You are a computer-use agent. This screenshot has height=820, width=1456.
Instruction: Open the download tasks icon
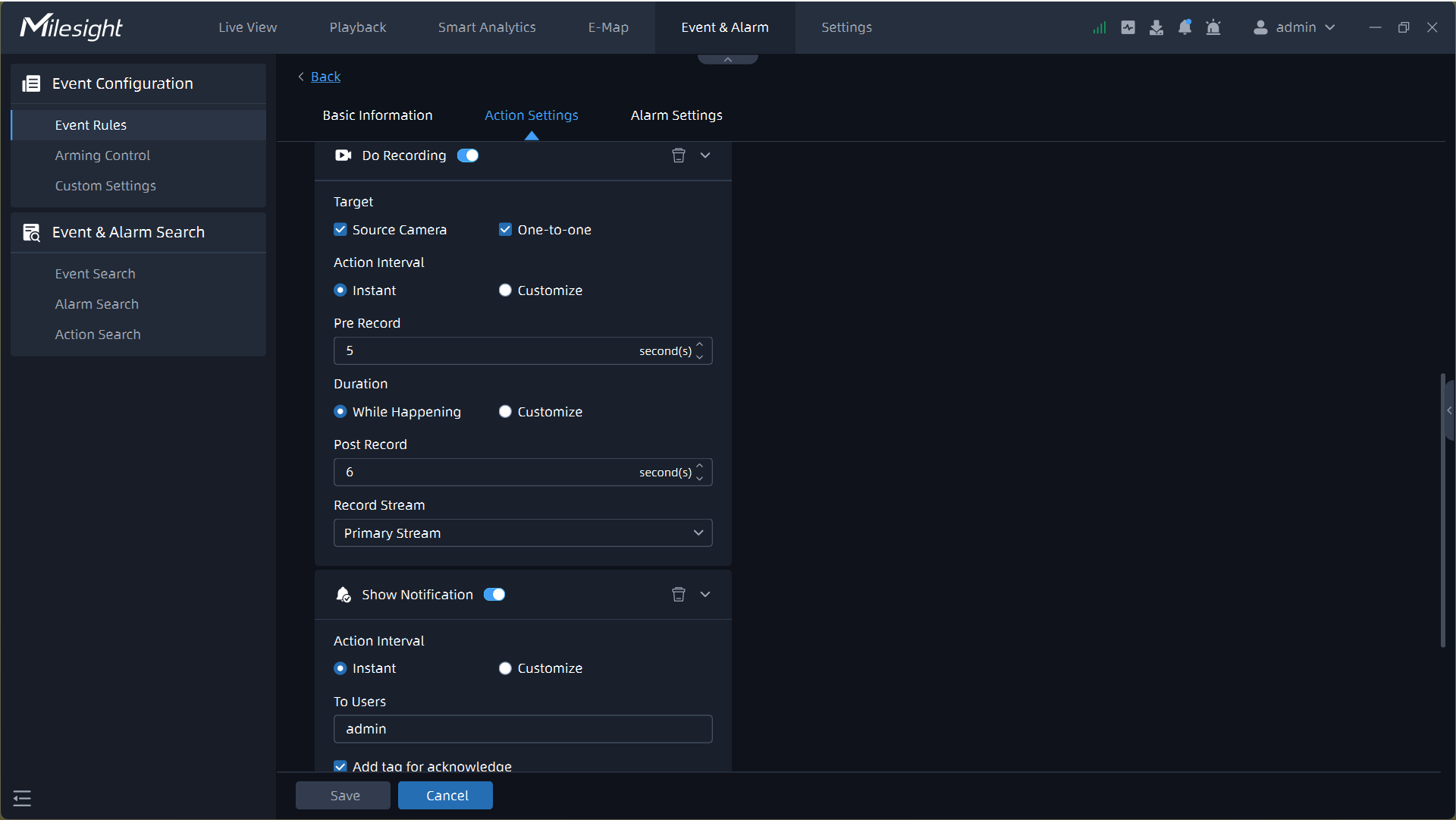[1156, 28]
